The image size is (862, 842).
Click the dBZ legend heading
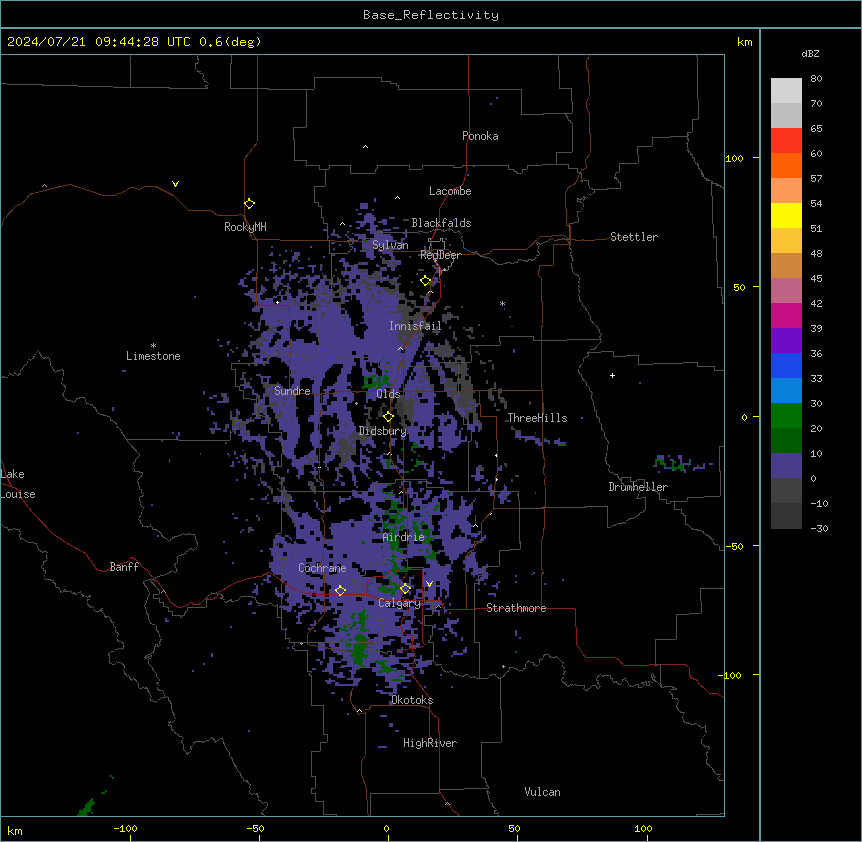tap(810, 54)
